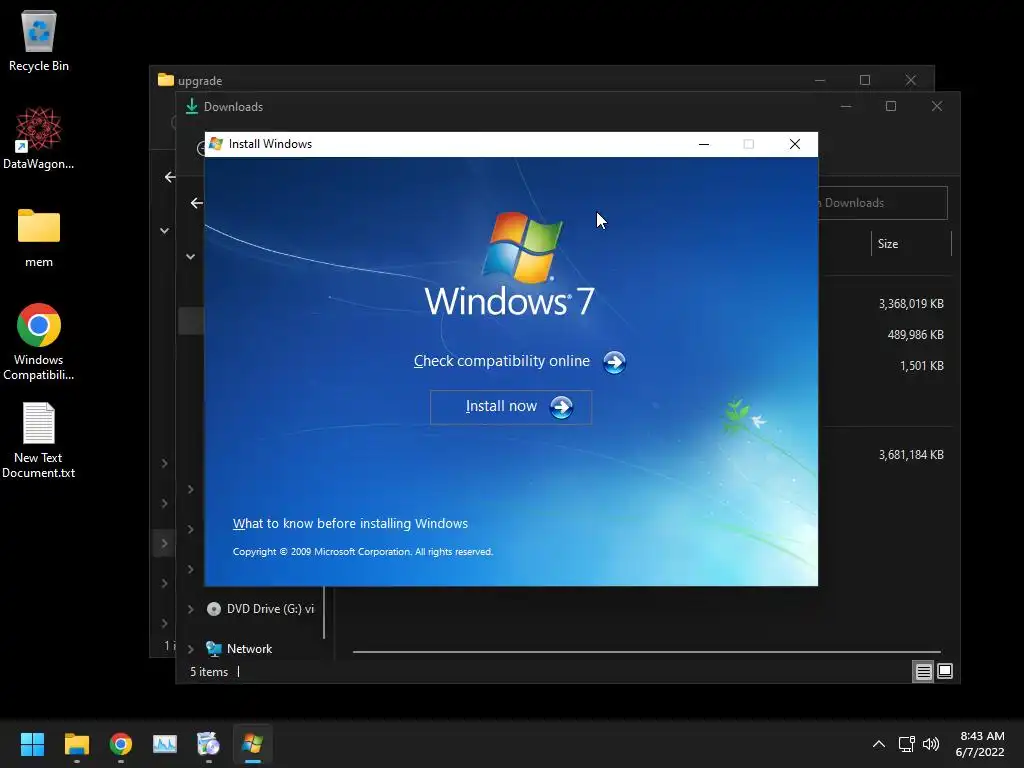The height and width of the screenshot is (768, 1024).
Task: Open What to know before installing Windows
Action: [350, 524]
